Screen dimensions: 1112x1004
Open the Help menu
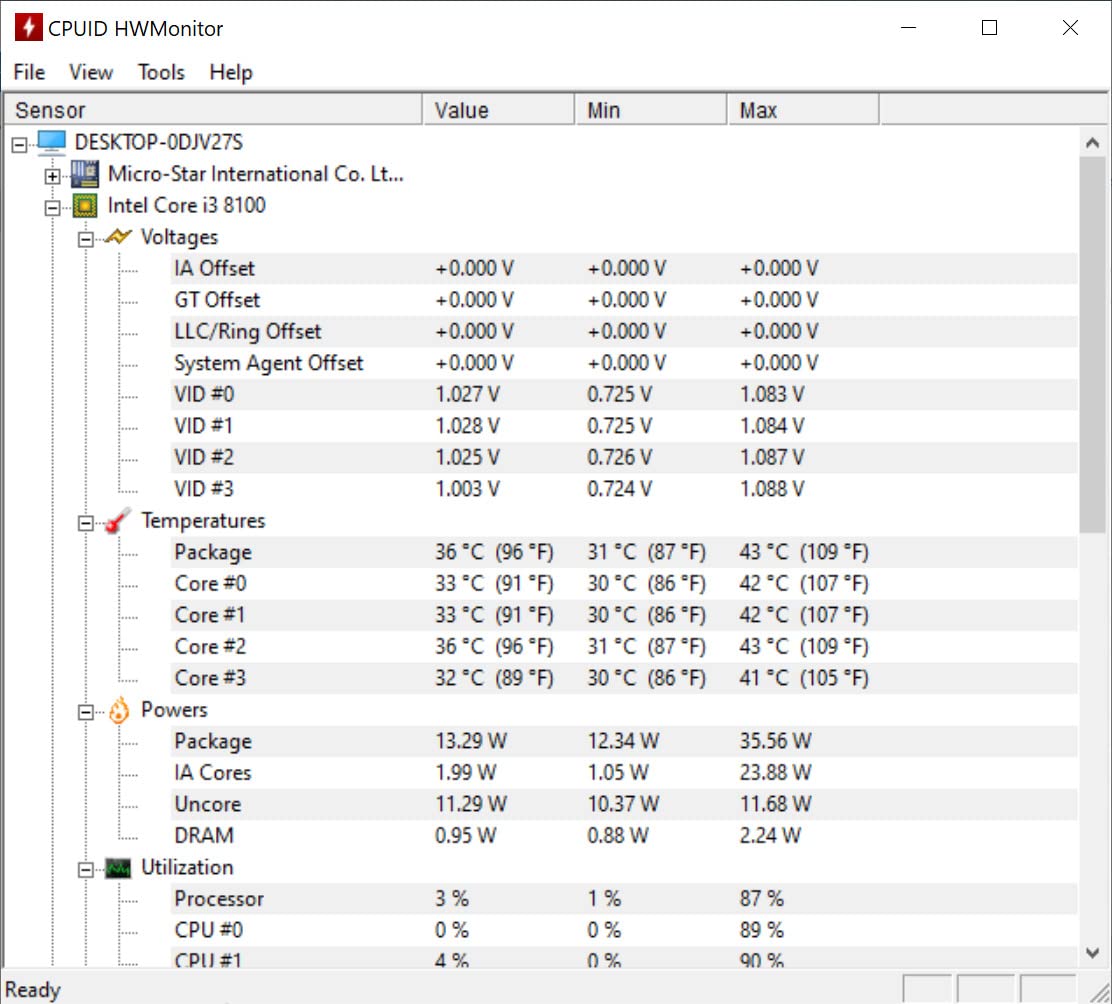pyautogui.click(x=231, y=72)
